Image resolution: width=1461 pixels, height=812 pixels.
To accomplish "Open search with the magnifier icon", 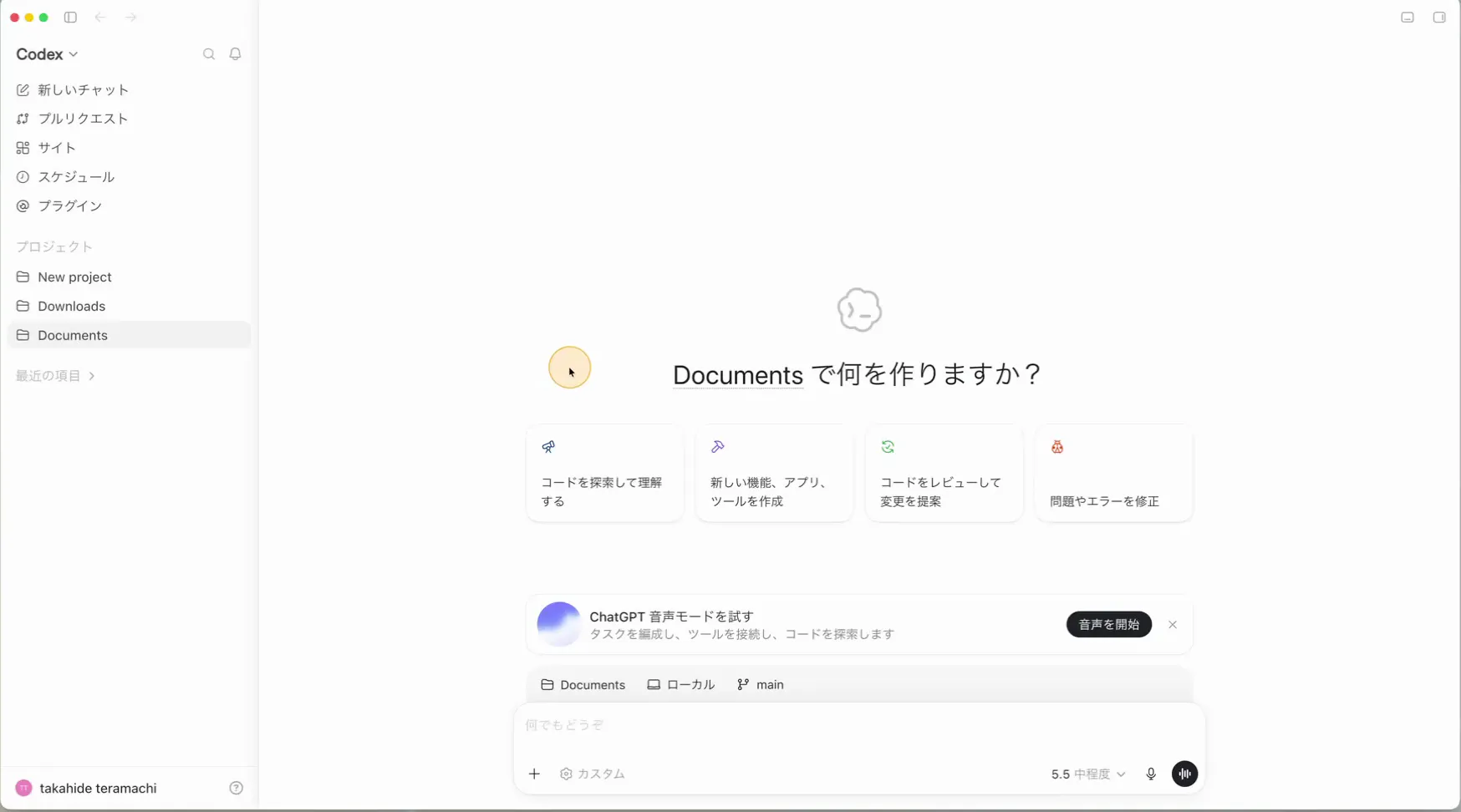I will pyautogui.click(x=209, y=54).
